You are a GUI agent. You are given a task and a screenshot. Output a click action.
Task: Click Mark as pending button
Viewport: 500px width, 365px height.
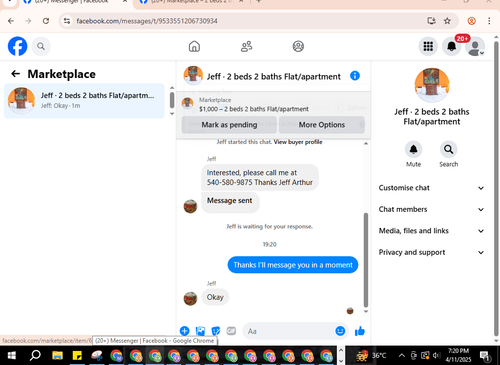[229, 125]
